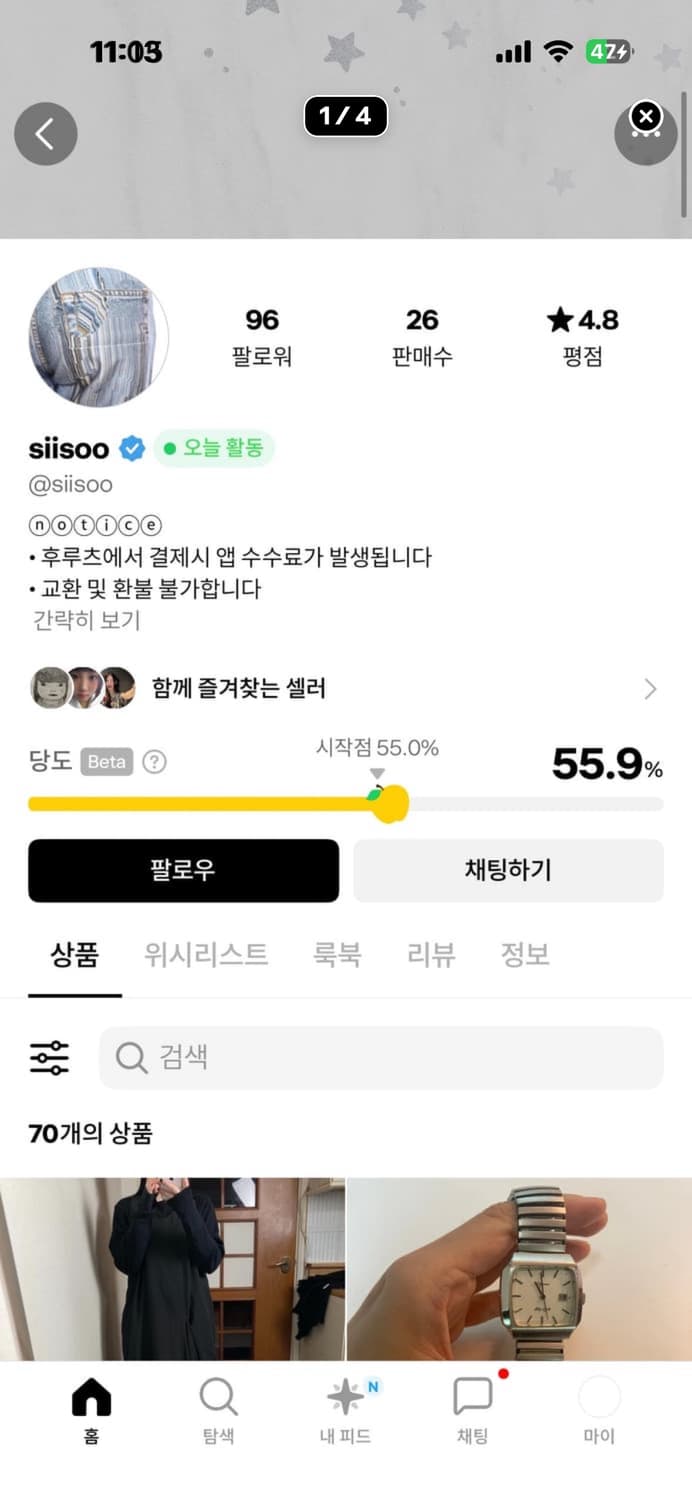Tap the blue verified badge next to siisoo
The height and width of the screenshot is (1500, 692).
pos(128,449)
